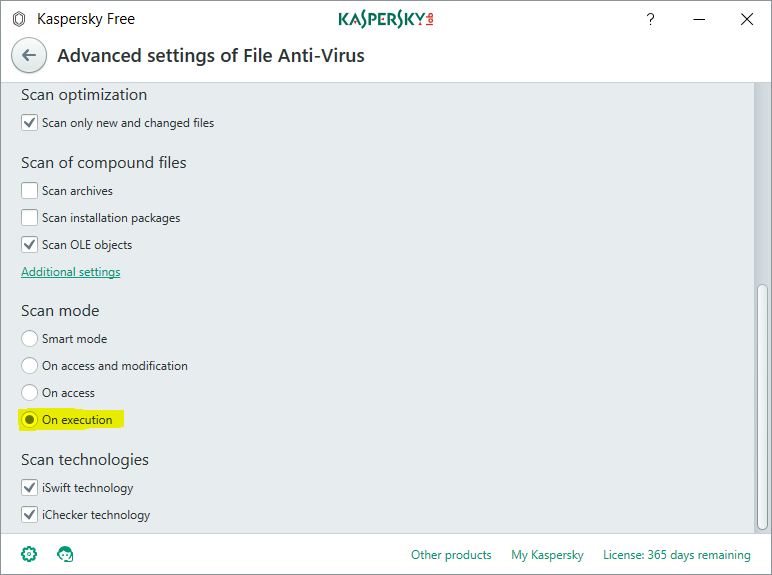Click the Kaspersky Lab logo
Screen dimensions: 772x575
pos(386,19)
